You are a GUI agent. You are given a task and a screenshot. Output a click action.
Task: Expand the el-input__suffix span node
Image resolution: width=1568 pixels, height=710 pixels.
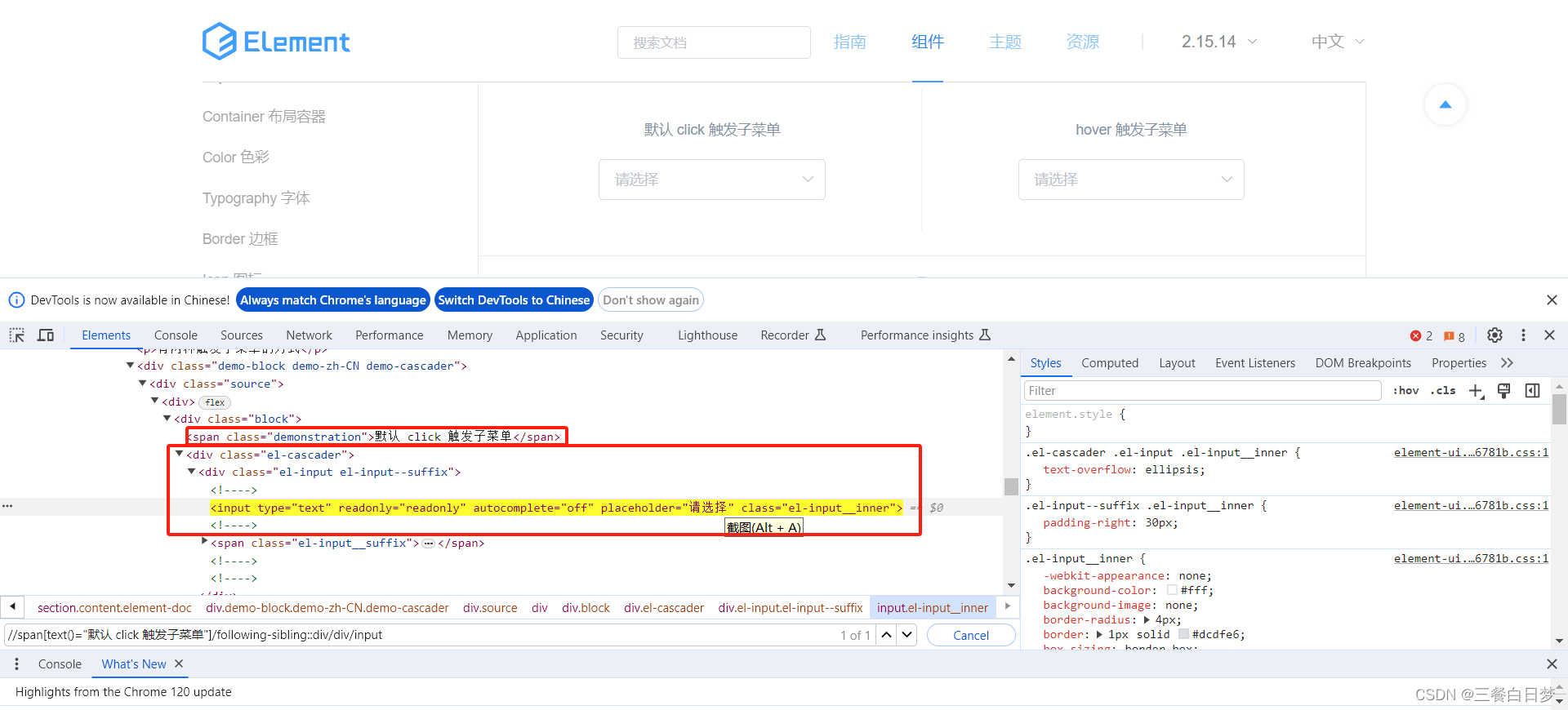pos(204,542)
